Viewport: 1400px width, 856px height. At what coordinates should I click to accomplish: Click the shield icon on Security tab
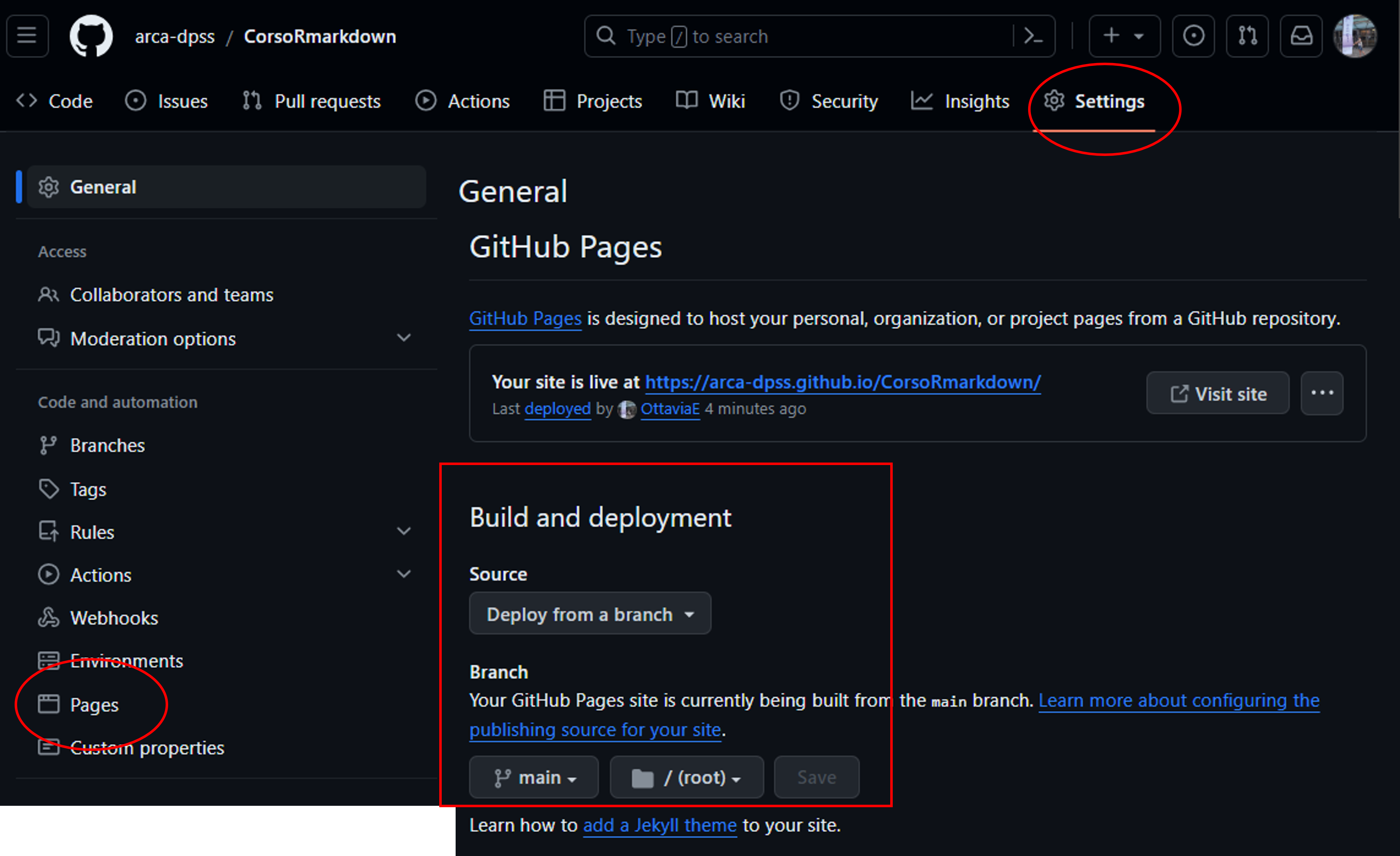tap(789, 100)
